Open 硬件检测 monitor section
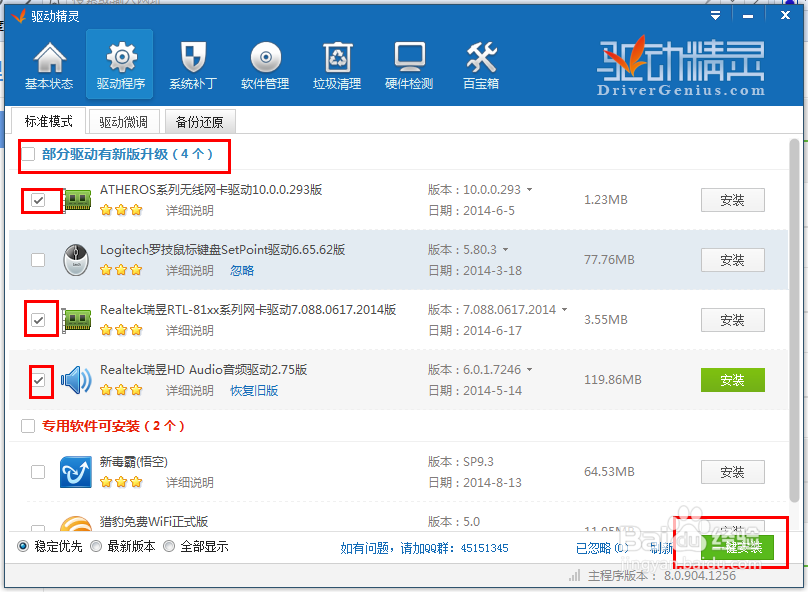 409,65
